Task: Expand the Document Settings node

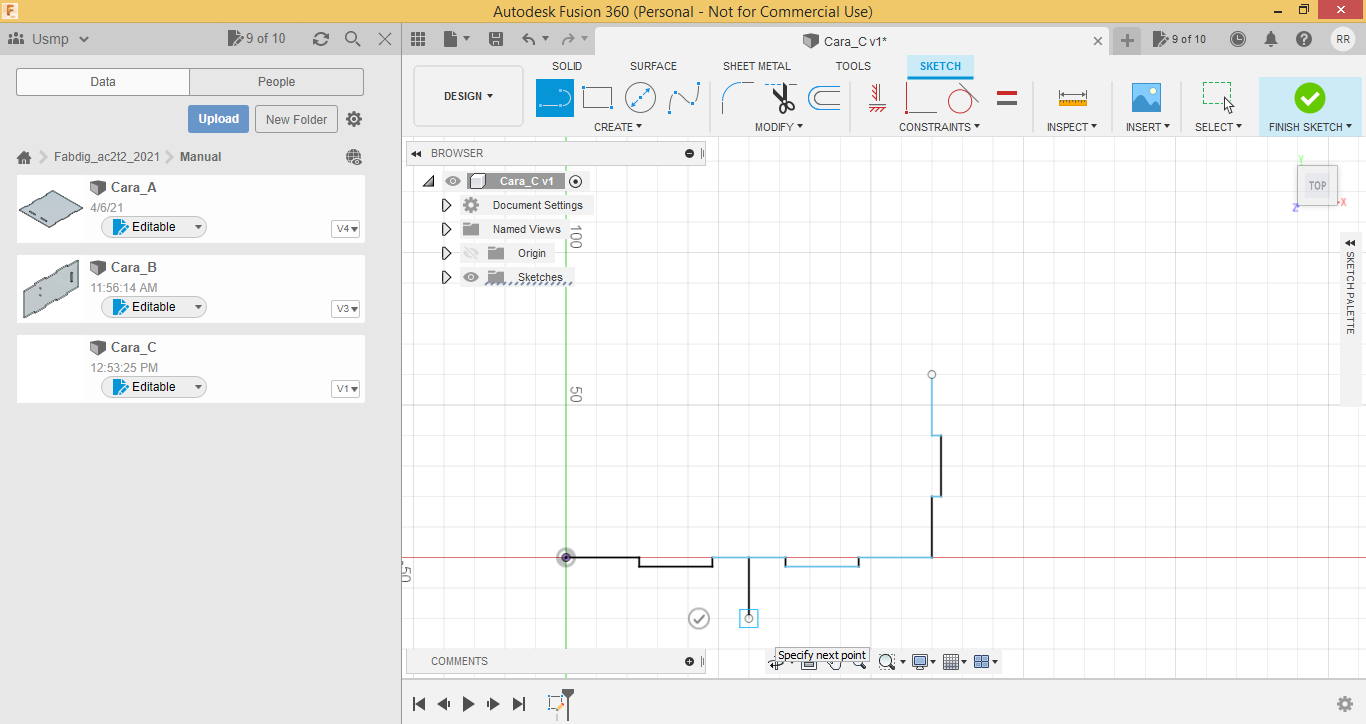Action: point(446,205)
